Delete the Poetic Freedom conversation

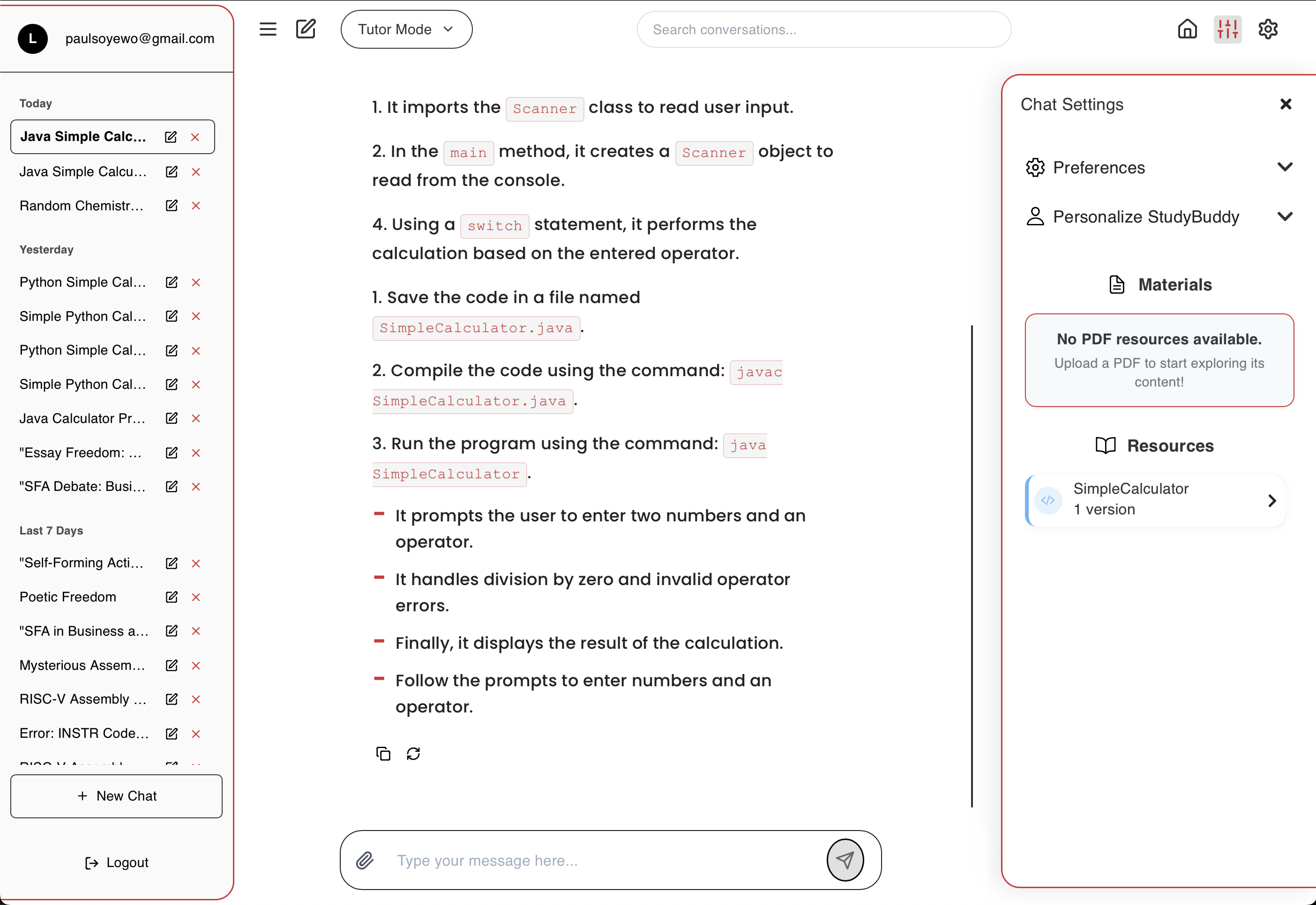tap(196, 597)
